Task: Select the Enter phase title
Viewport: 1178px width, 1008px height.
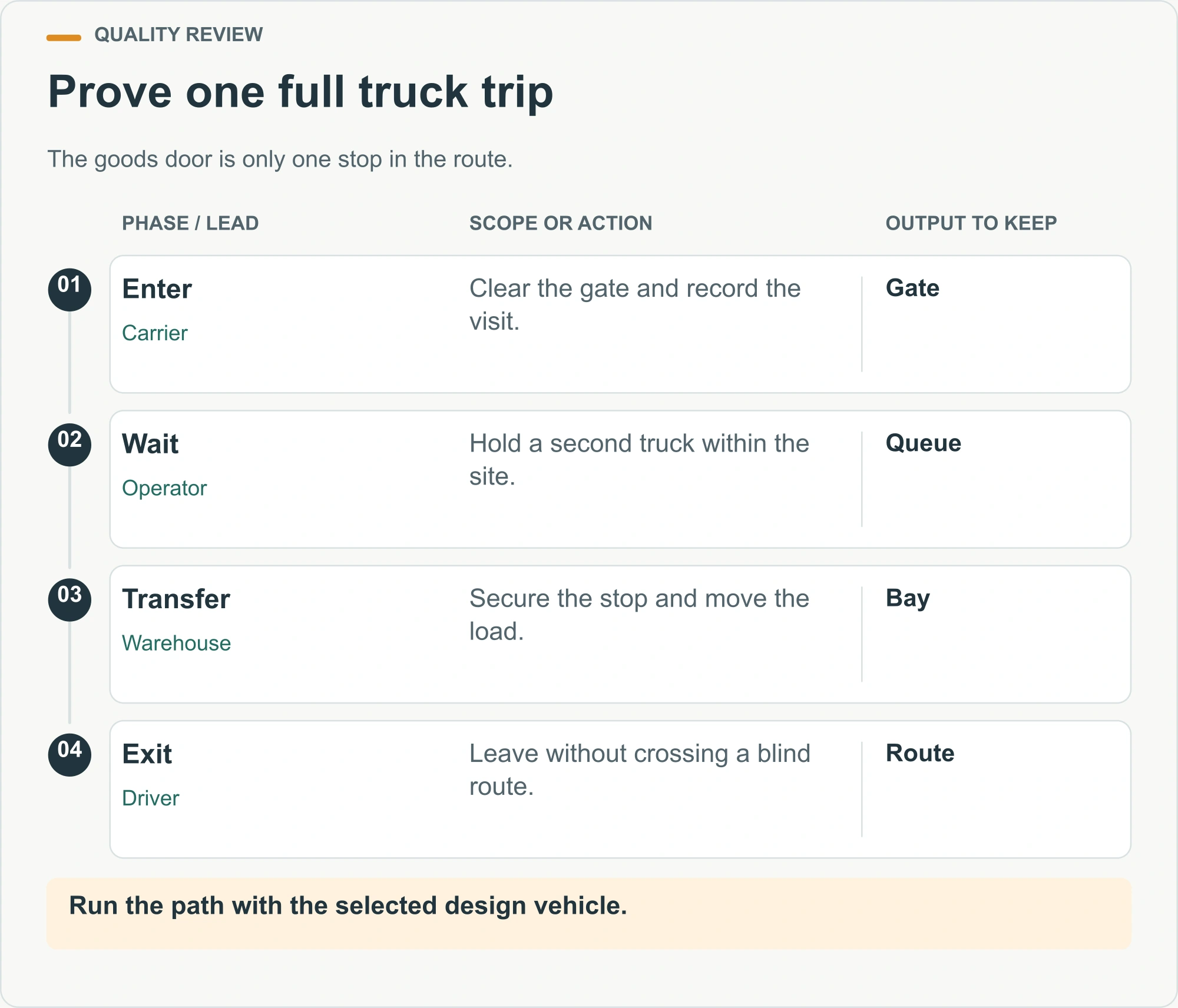Action: tap(157, 289)
